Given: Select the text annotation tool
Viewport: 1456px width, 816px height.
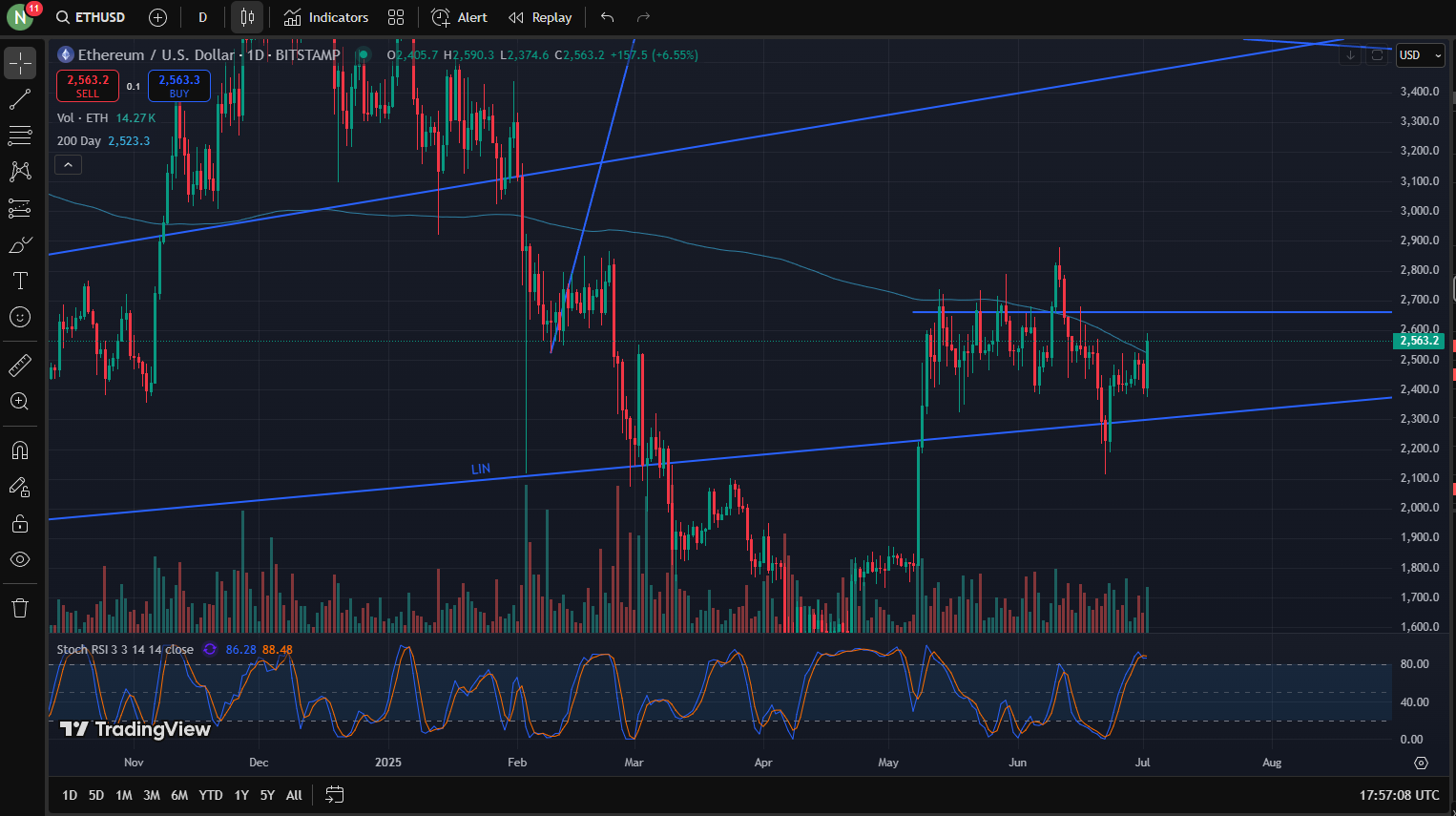Looking at the screenshot, I should [x=20, y=281].
